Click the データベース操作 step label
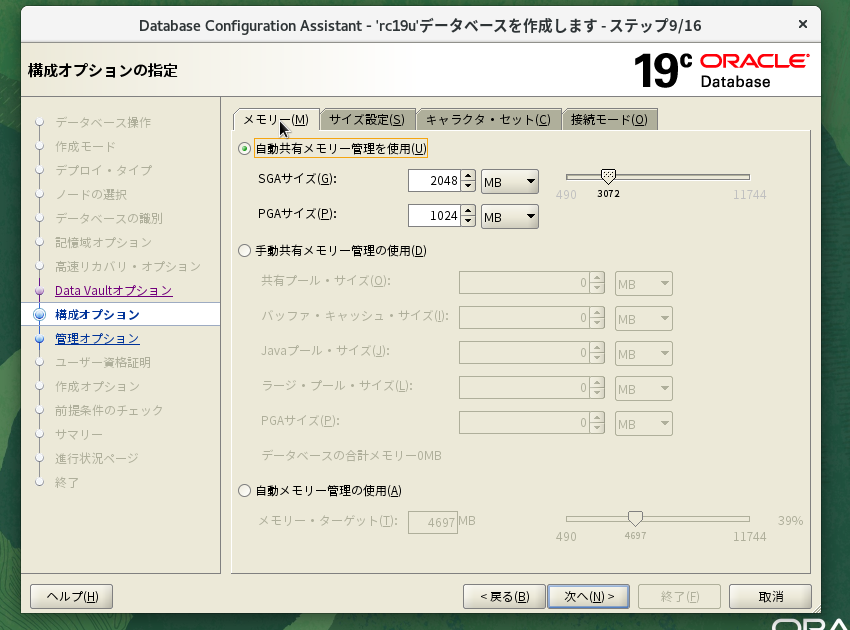Viewport: 850px width, 630px height. [103, 123]
